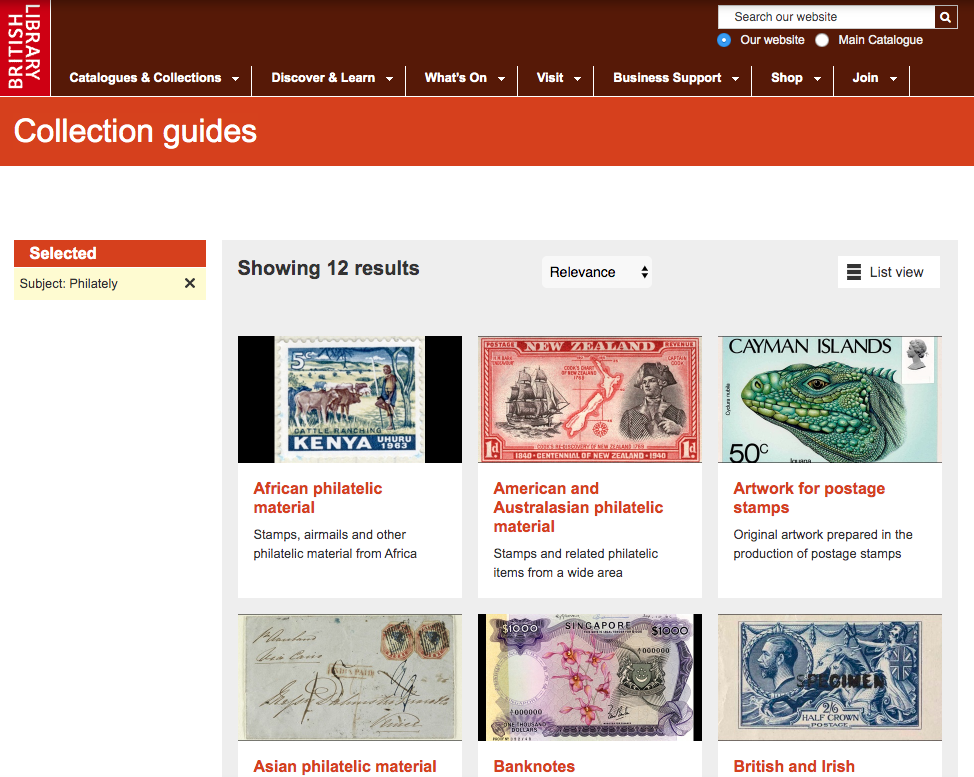Click the New Zealand stamp thumbnail
Image resolution: width=974 pixels, height=777 pixels.
pyautogui.click(x=589, y=399)
